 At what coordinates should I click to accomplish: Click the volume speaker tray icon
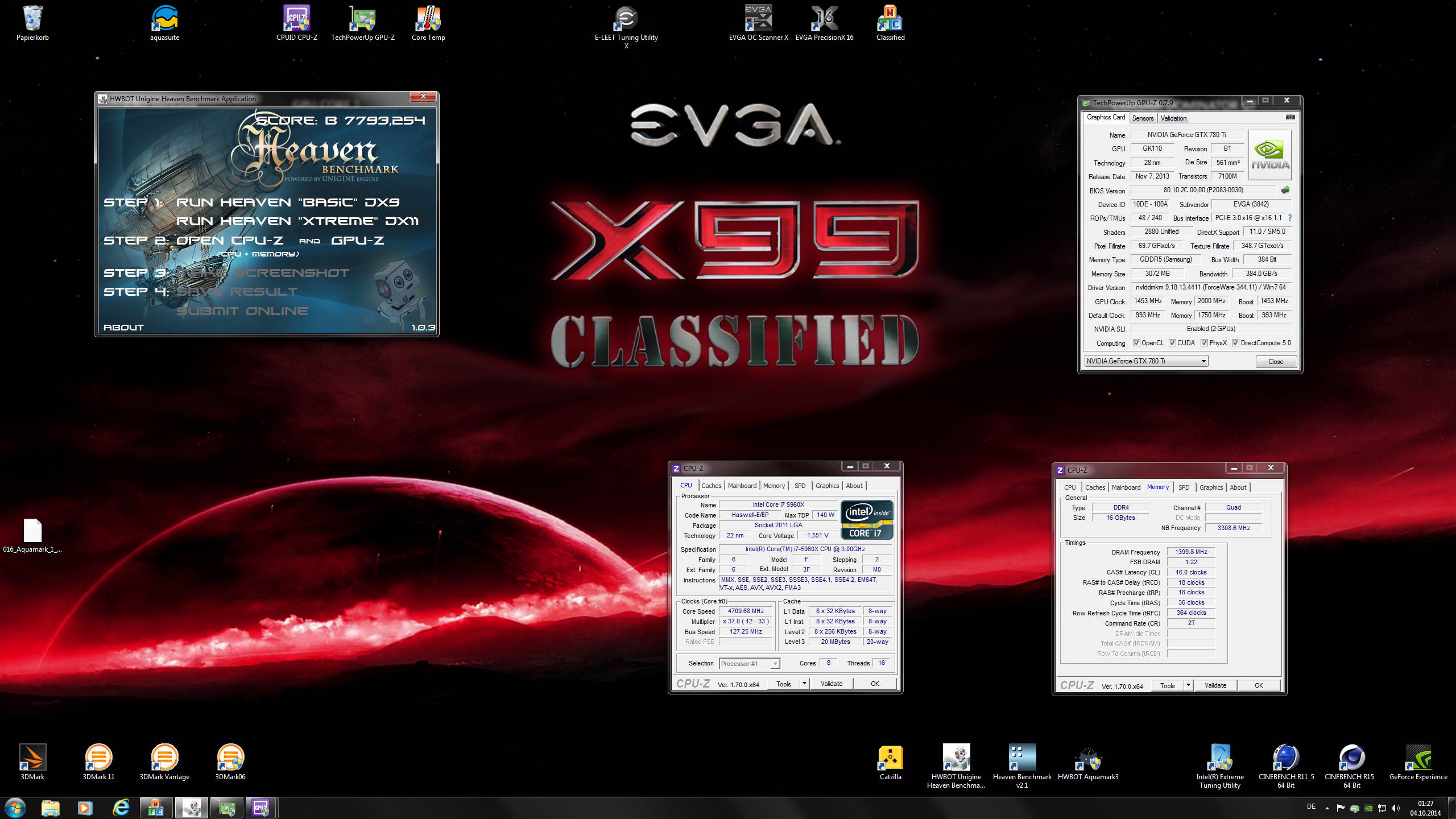[x=1395, y=808]
